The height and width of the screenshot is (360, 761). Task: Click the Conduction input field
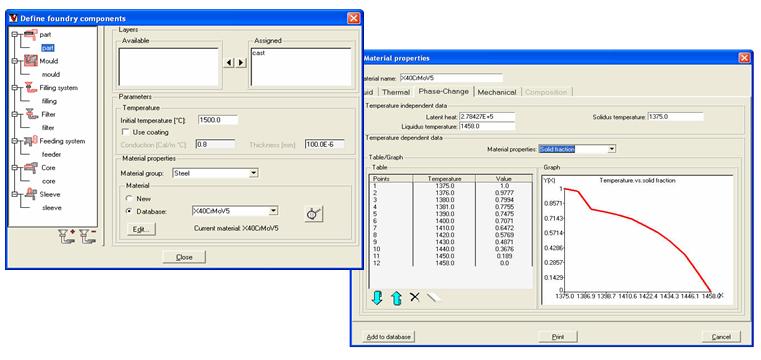pos(215,144)
